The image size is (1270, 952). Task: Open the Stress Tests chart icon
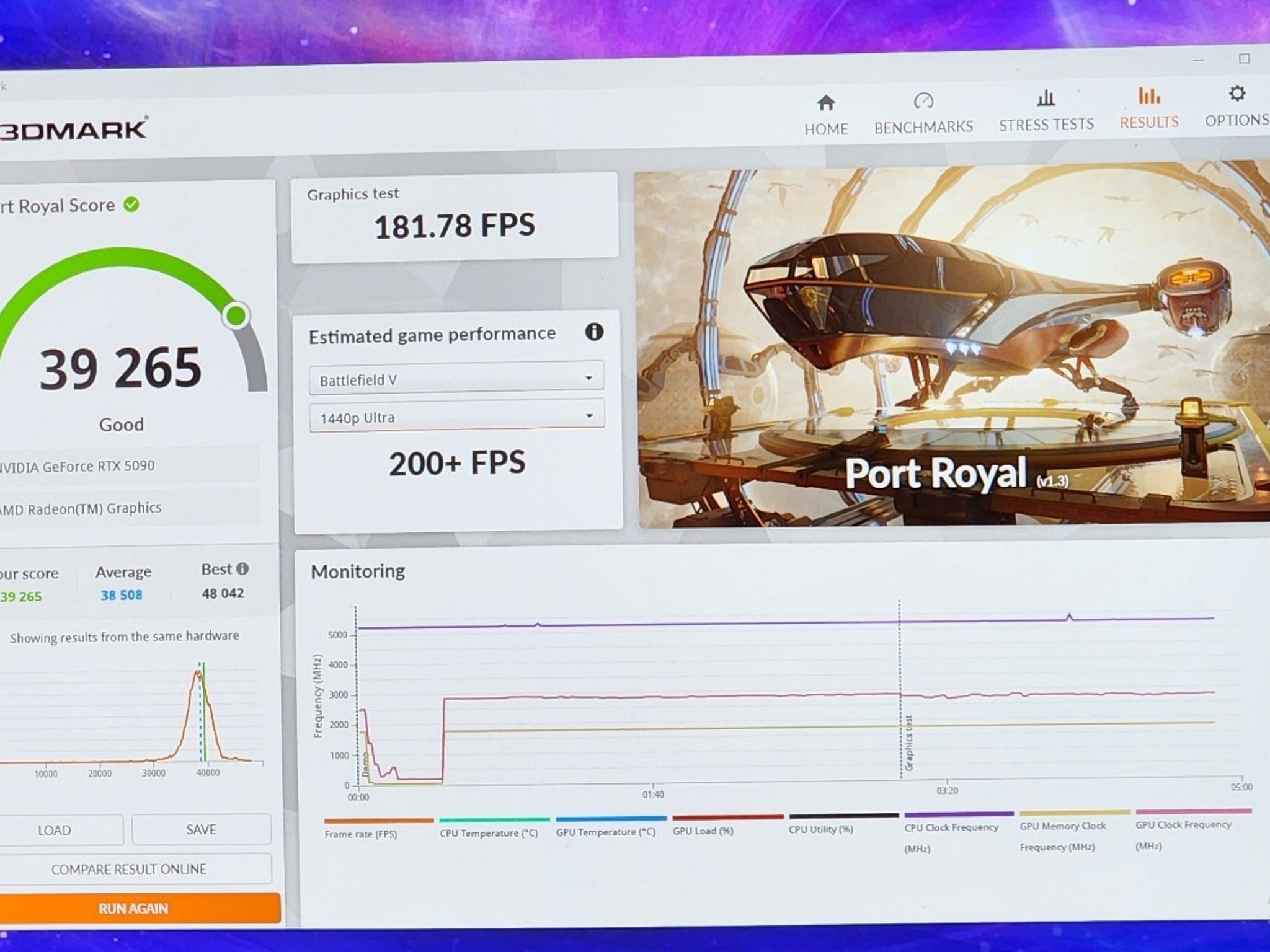1046,98
